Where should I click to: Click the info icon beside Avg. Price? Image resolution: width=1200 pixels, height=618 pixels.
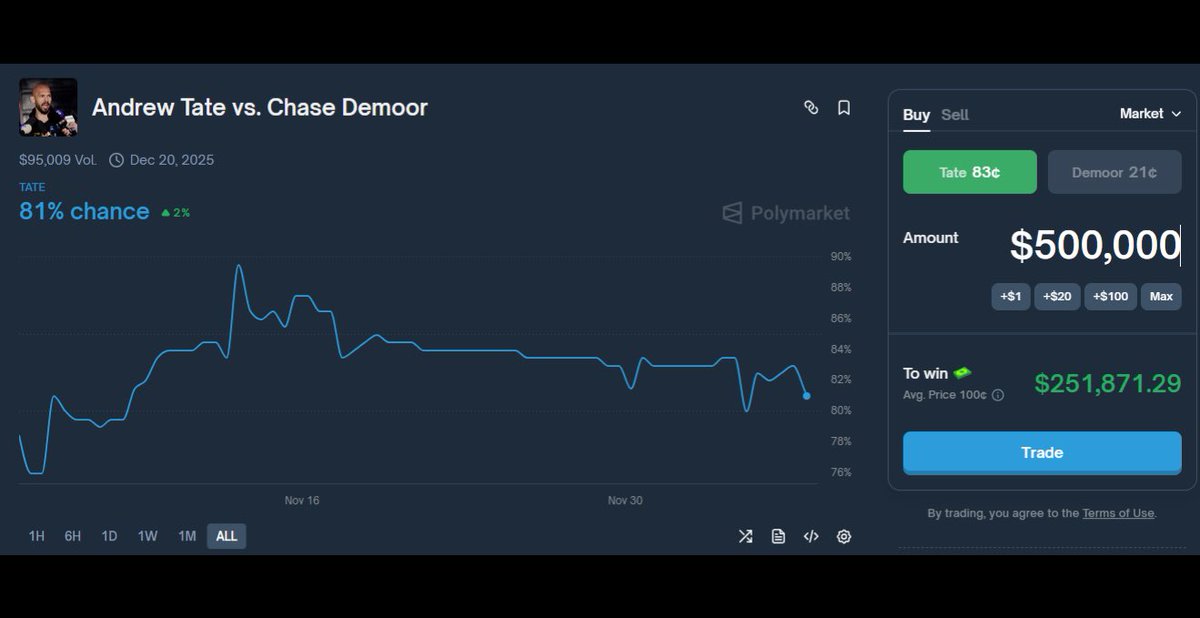pyautogui.click(x=997, y=395)
